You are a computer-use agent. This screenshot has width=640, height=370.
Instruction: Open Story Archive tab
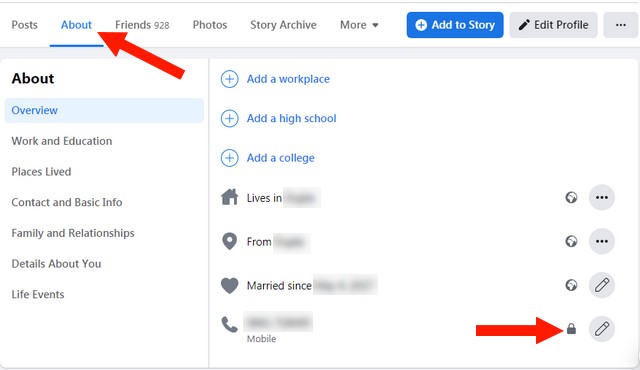(x=283, y=25)
